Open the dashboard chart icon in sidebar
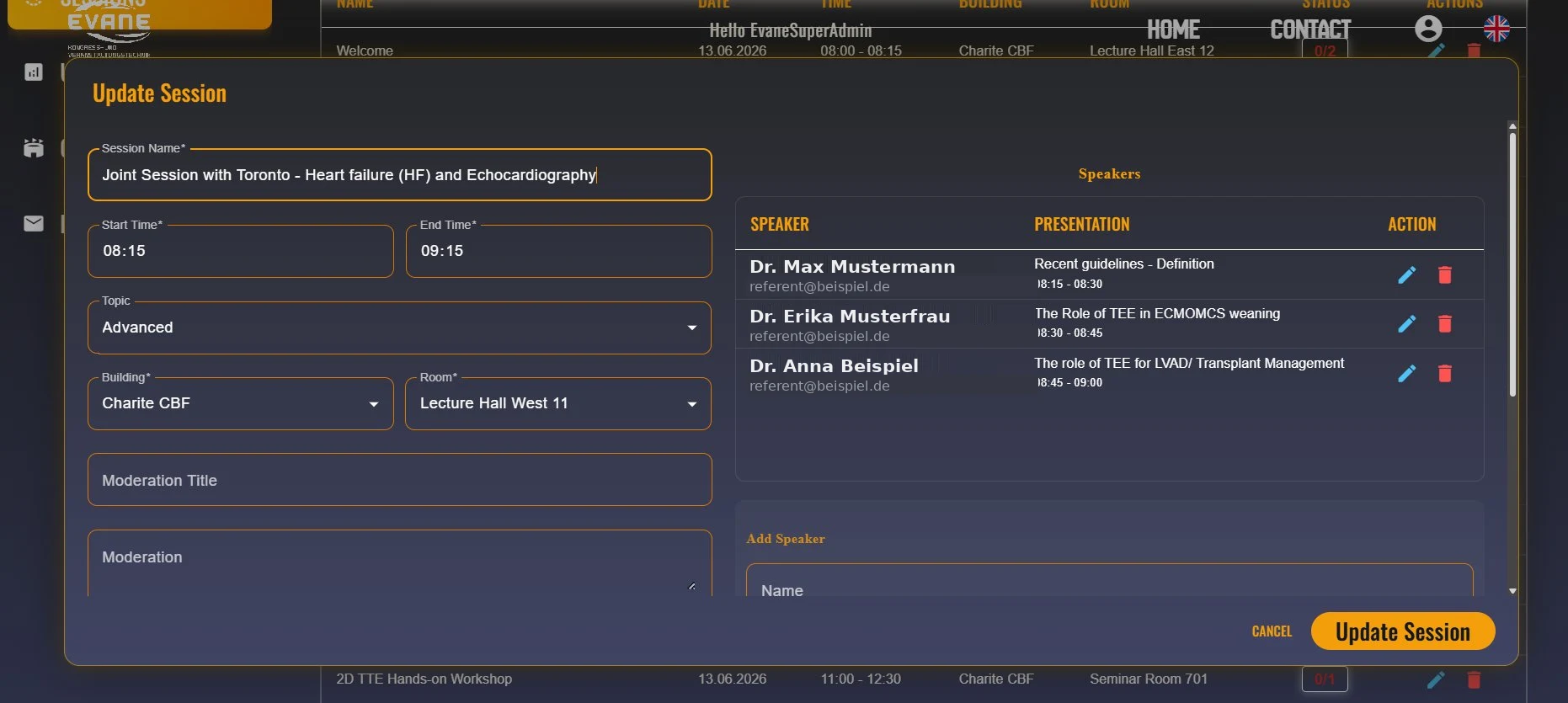Screen dimensions: 1568x703 pyautogui.click(x=34, y=72)
